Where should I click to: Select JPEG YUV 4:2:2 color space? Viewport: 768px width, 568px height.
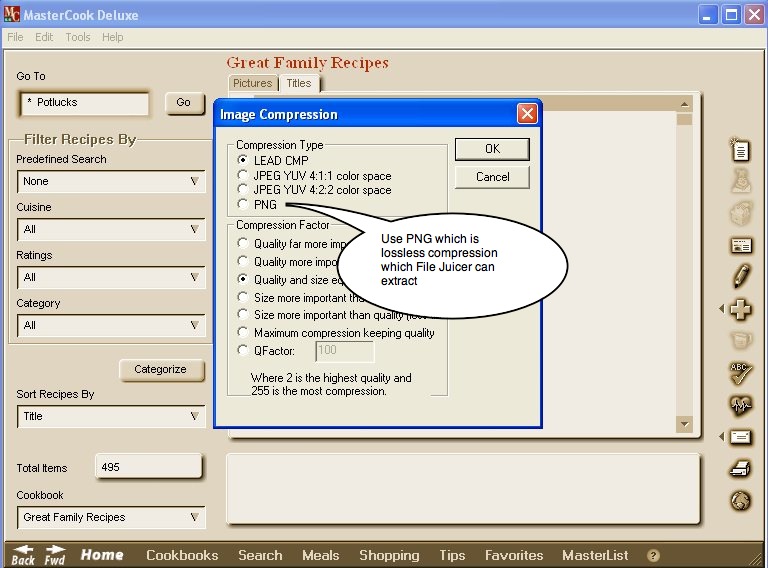click(x=242, y=189)
